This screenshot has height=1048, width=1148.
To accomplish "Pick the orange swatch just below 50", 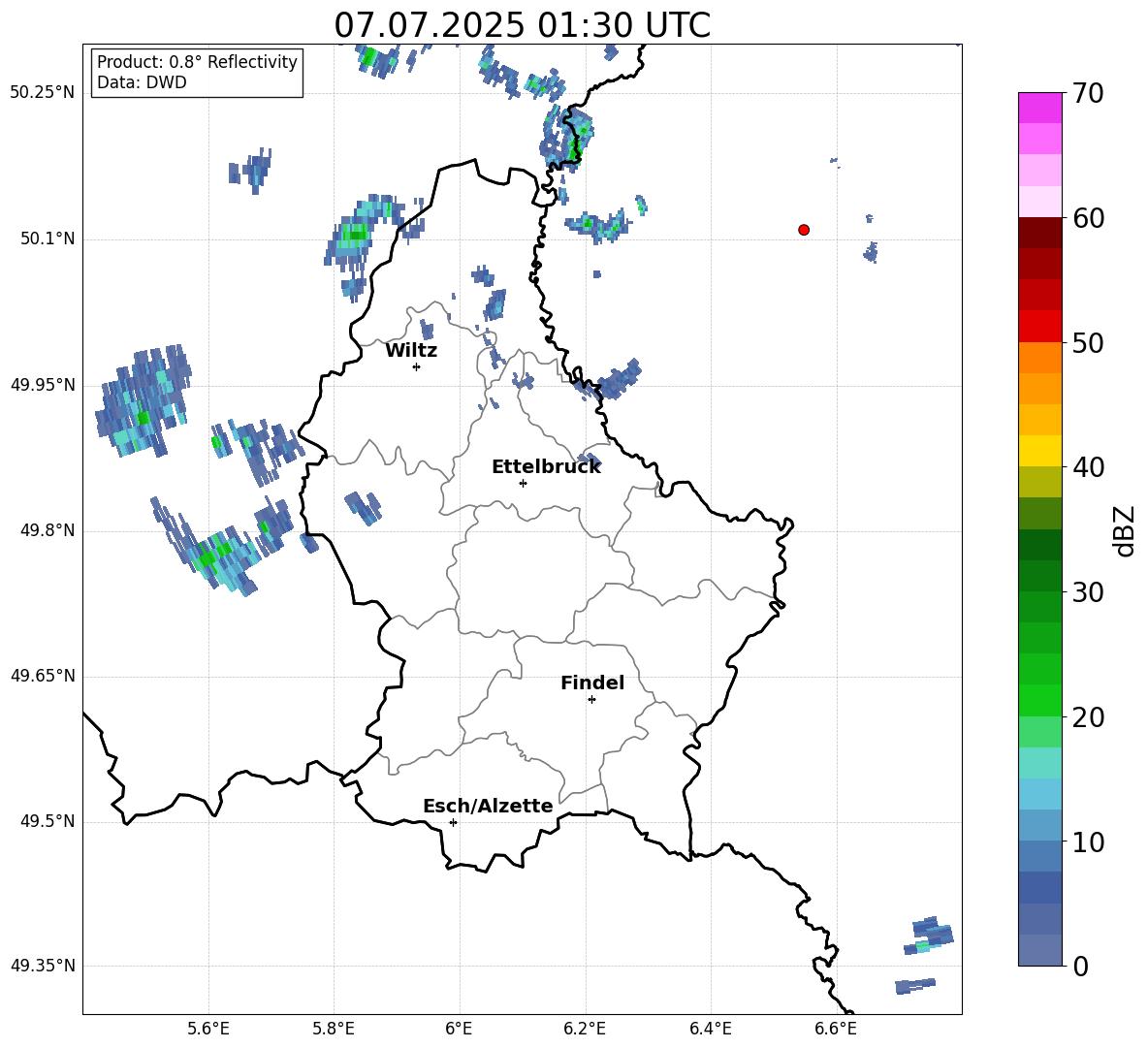I will 1039,357.
